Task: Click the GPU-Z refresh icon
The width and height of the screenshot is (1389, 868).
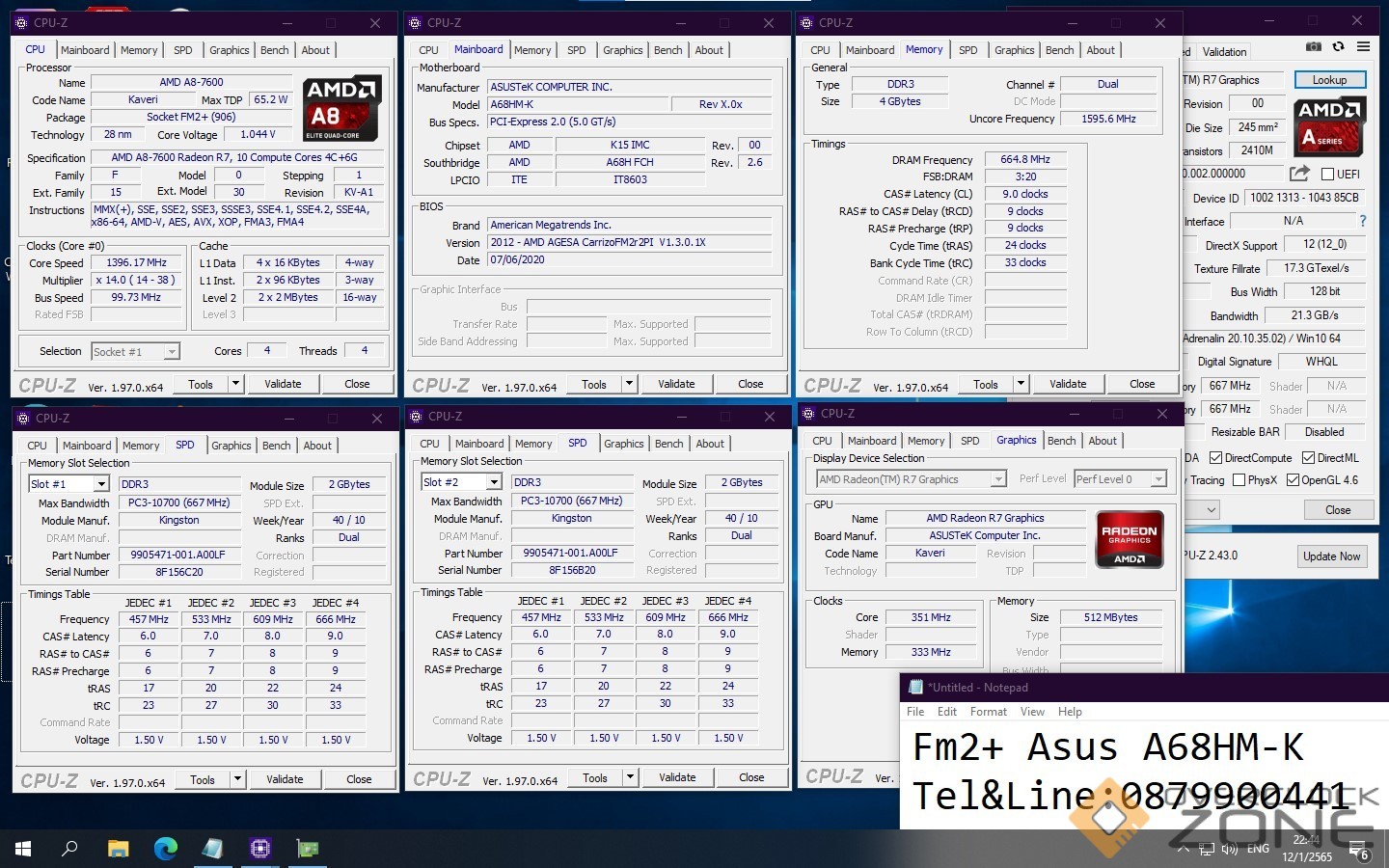Action: click(1338, 46)
